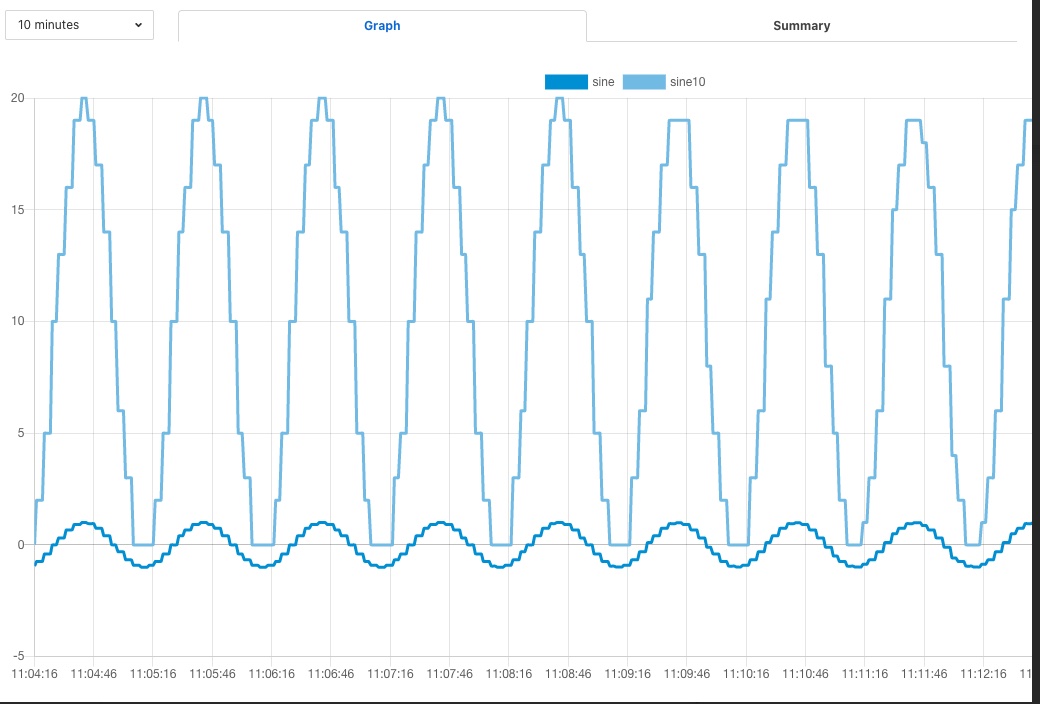1040x704 pixels.
Task: Click the 11:05:16 x-axis time label
Action: pyautogui.click(x=153, y=674)
